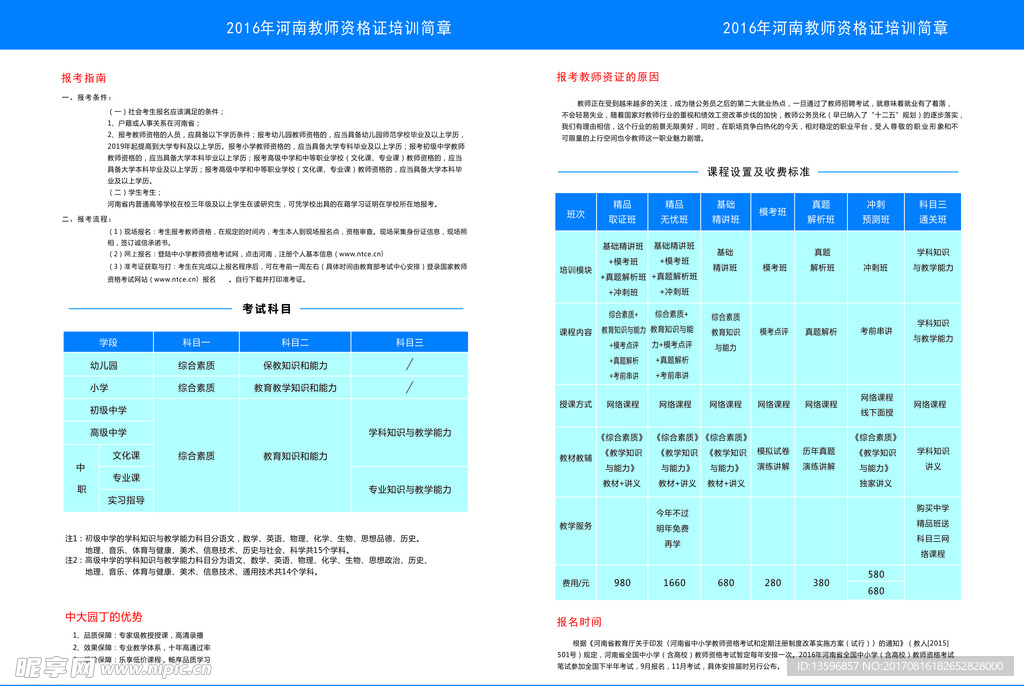Viewport: 1024px width, 686px height.
Task: Click the "专业课" cell
Action: click(x=126, y=478)
